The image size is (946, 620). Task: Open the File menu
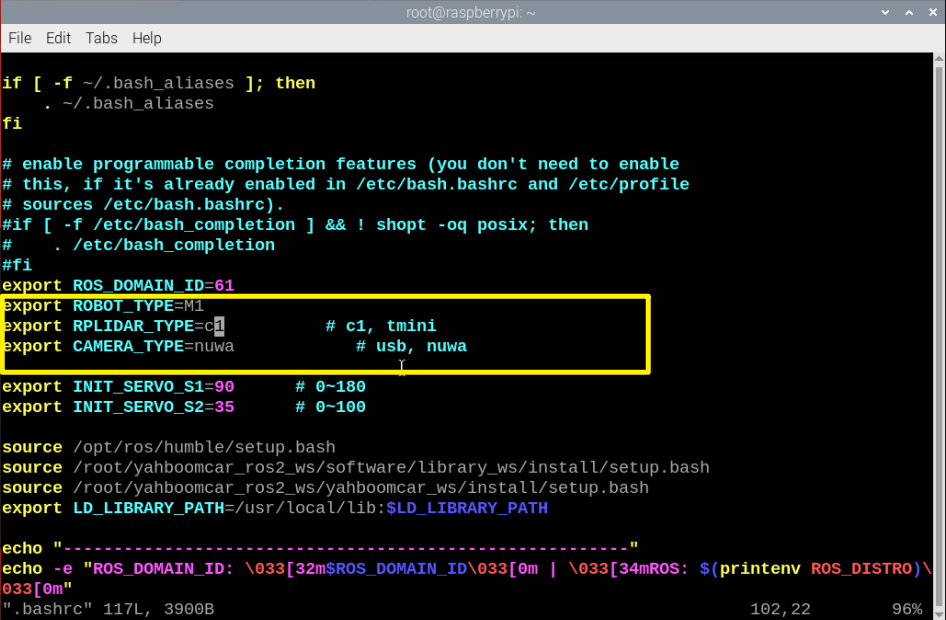pos(20,38)
